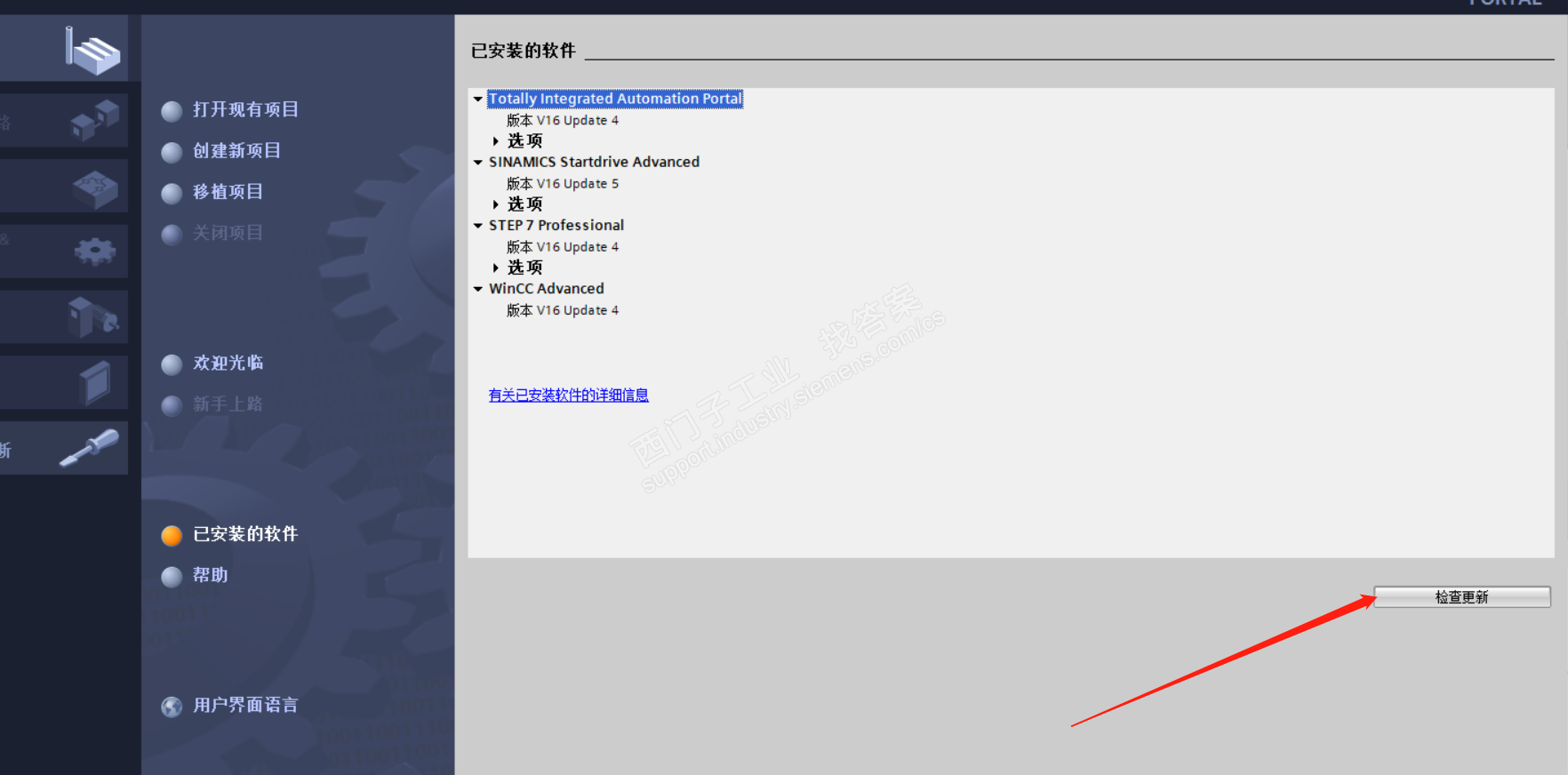Select the Totally Integrated Automation Portal label
The image size is (1568, 775).
pos(615,99)
